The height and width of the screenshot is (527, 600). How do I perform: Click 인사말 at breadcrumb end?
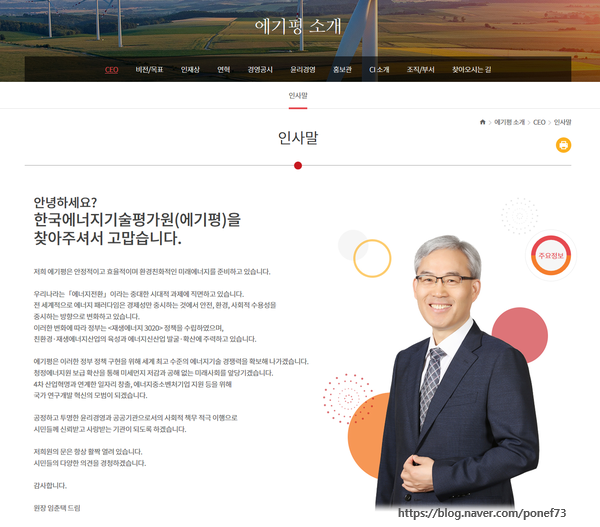click(562, 122)
